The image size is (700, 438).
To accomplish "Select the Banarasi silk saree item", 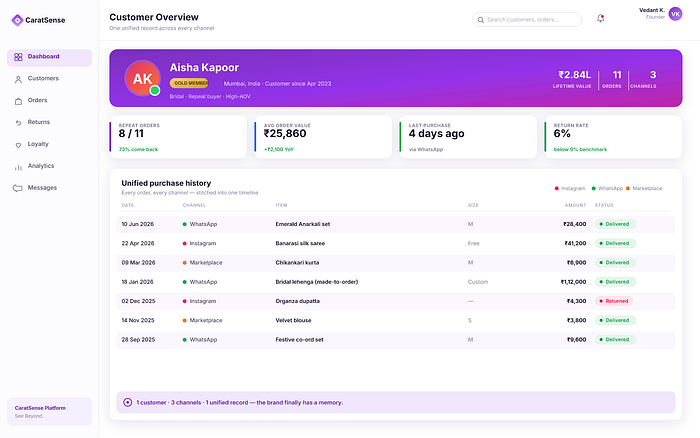I will (x=300, y=243).
